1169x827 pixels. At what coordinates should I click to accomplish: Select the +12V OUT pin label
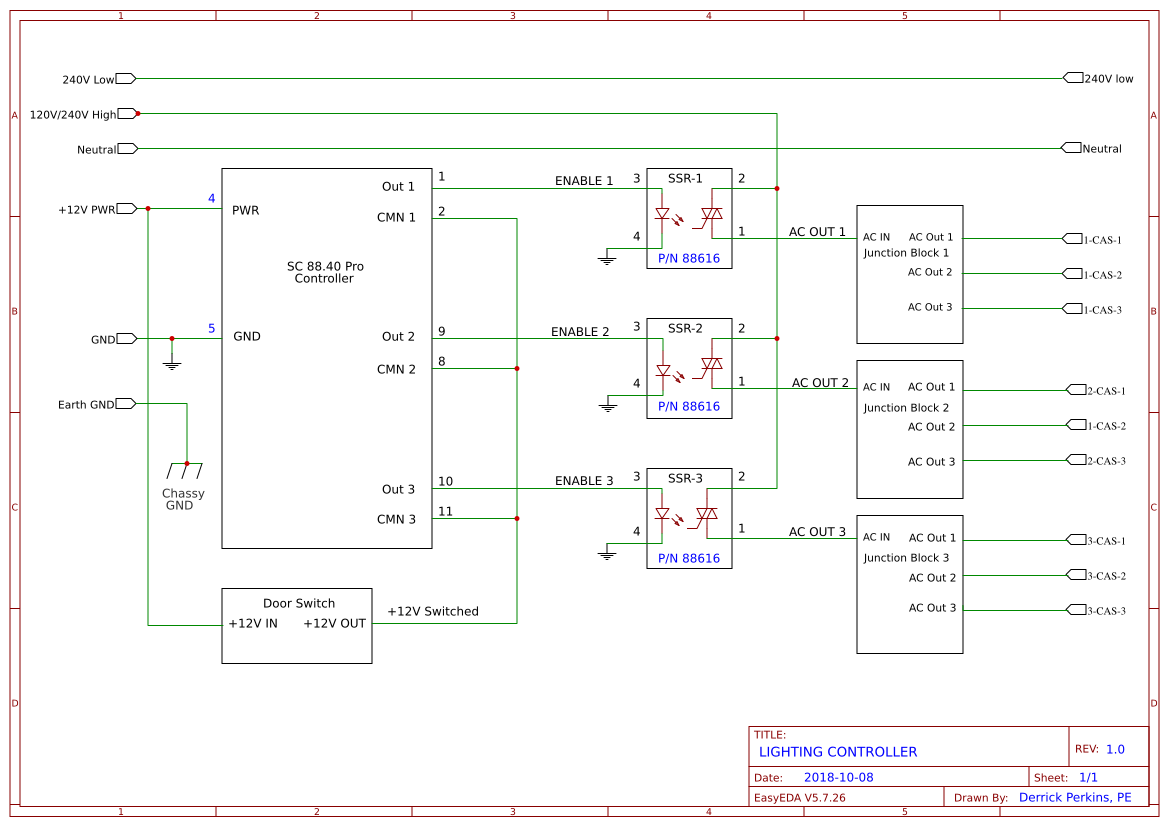click(x=334, y=624)
